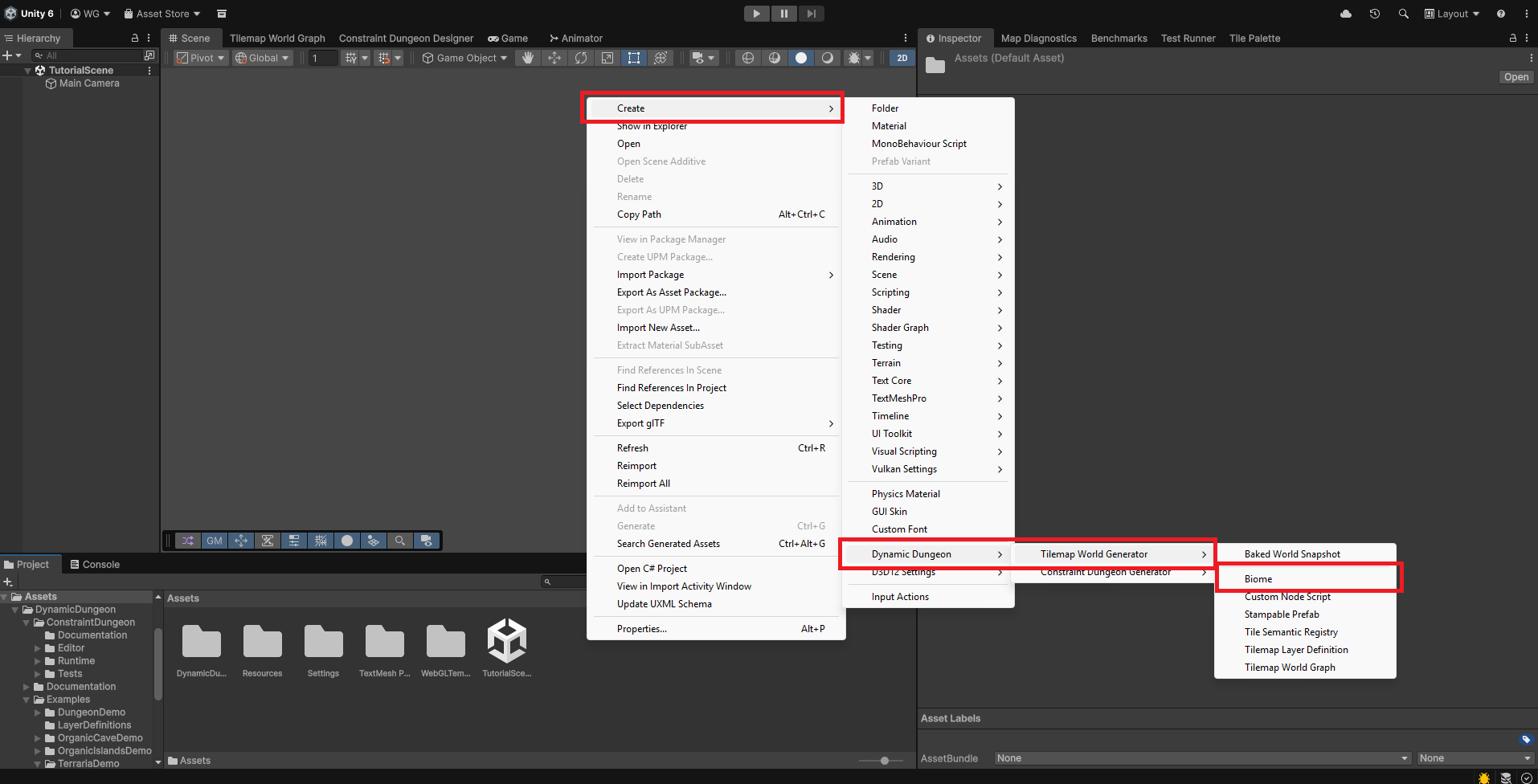1538x784 pixels.
Task: Click the Pause button
Action: click(784, 14)
